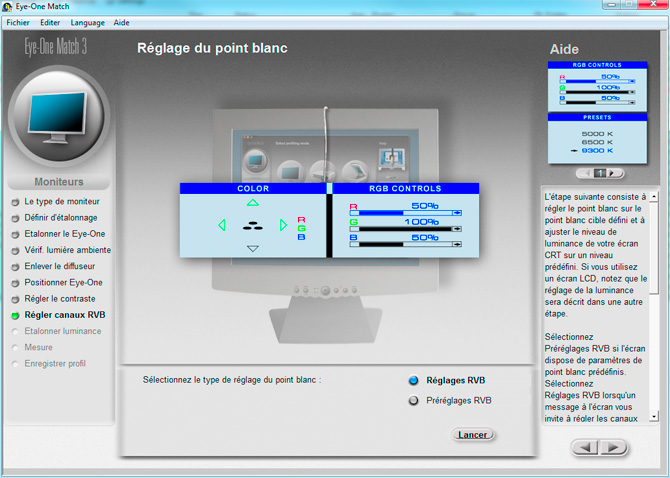This screenshot has width=670, height=478.
Task: Go to 'Positionner Eye-One' step
Action: [x=63, y=282]
